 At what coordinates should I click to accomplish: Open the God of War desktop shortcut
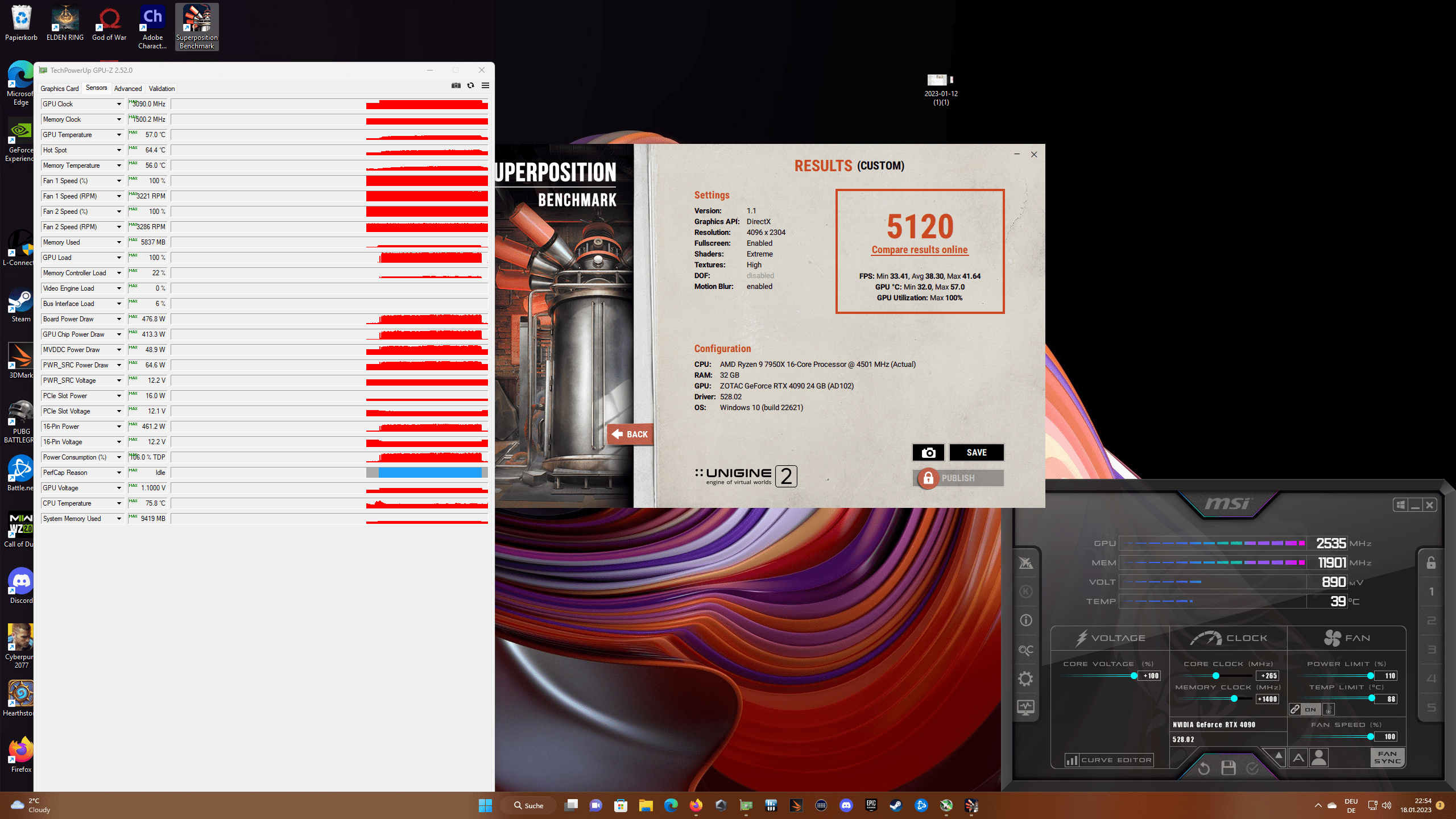pos(109,24)
